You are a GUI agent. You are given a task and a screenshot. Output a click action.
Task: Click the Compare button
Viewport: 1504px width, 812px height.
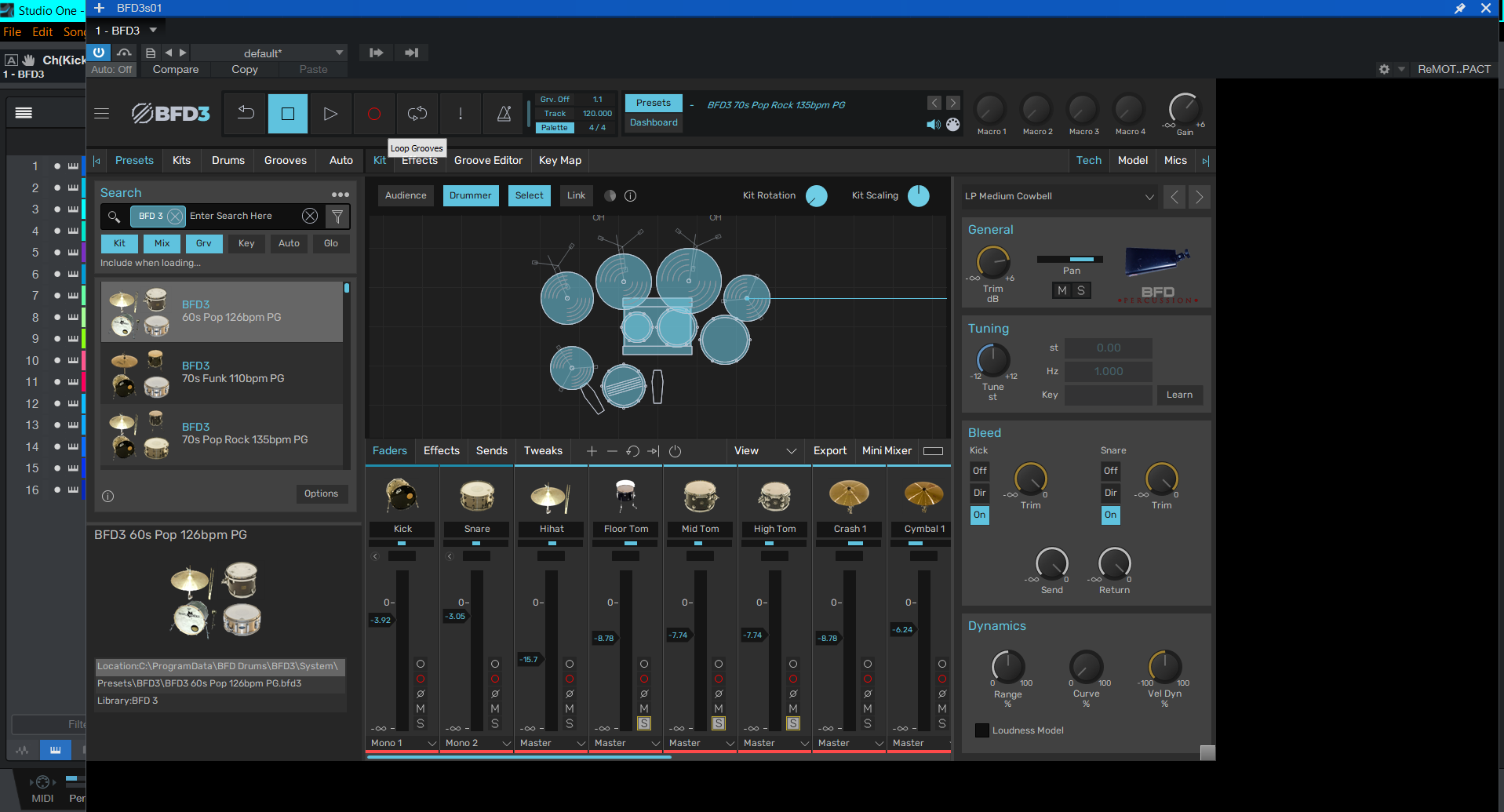176,70
